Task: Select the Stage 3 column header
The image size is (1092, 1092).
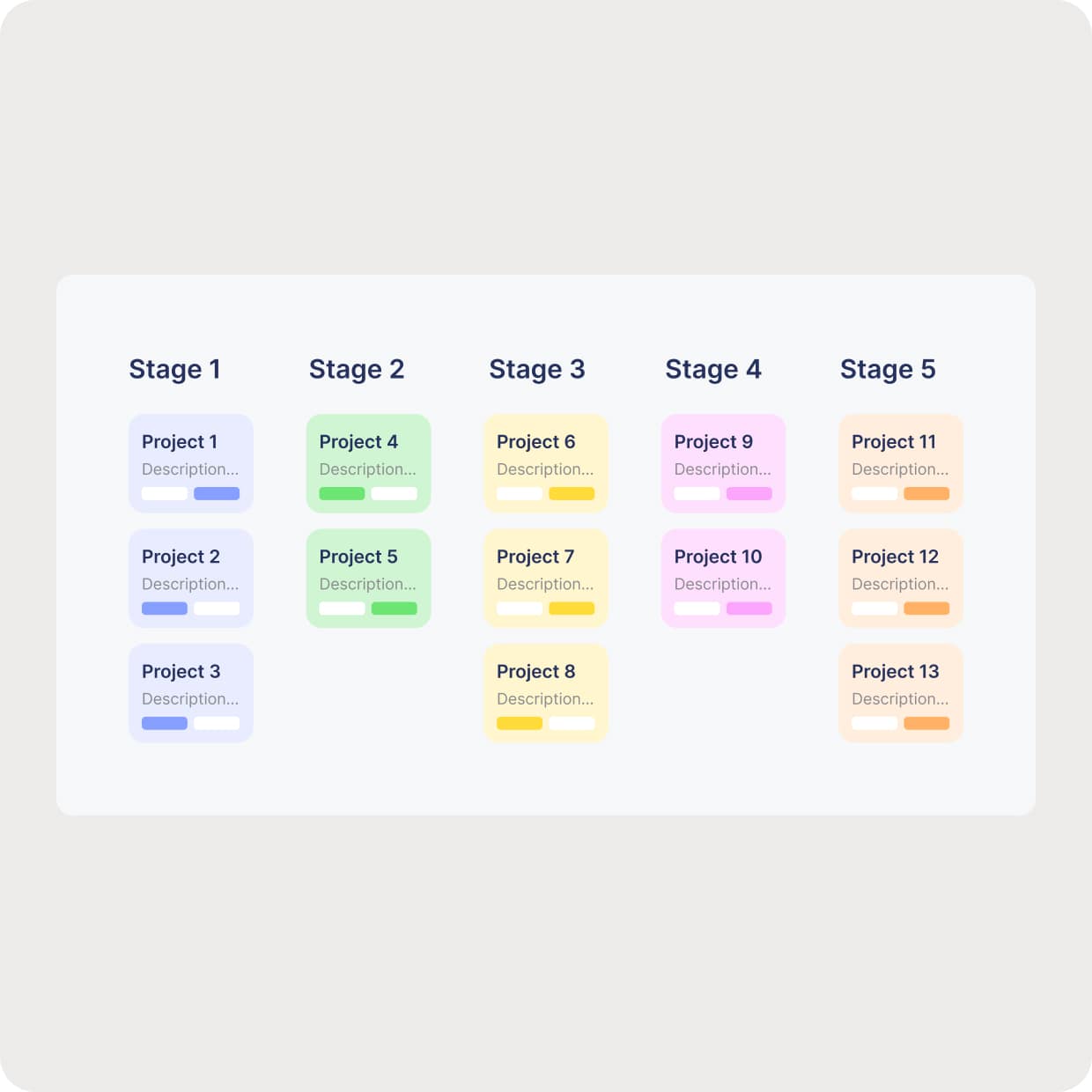Action: click(x=536, y=369)
